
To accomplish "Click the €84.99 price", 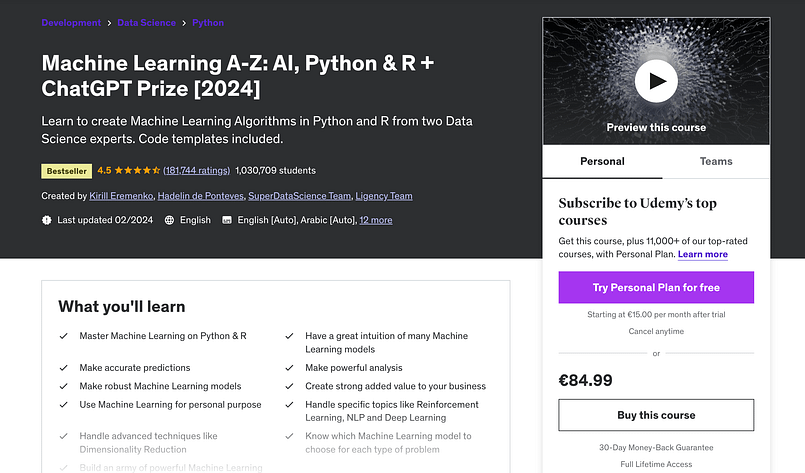I will [x=585, y=381].
